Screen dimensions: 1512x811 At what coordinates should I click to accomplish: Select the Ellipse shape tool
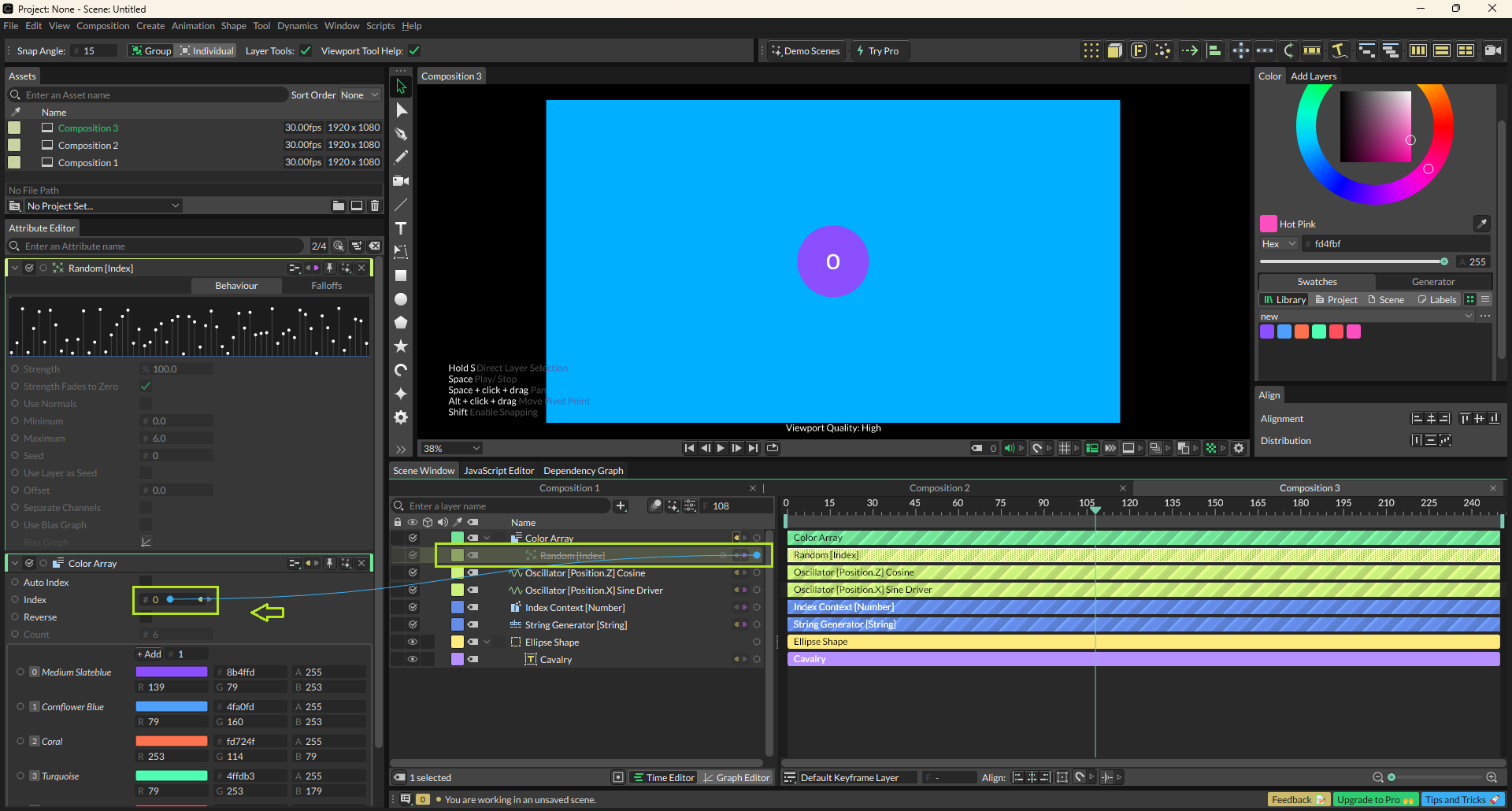coord(401,299)
